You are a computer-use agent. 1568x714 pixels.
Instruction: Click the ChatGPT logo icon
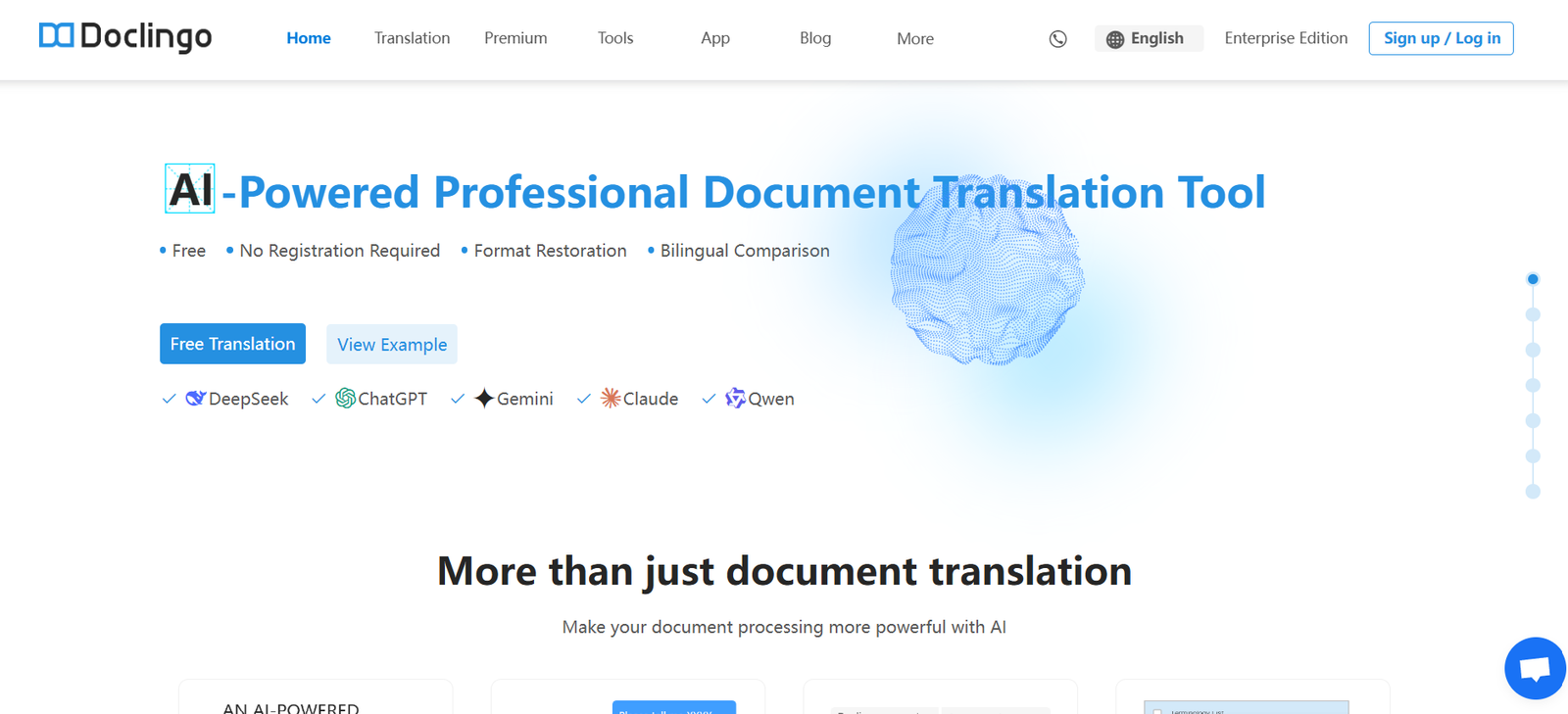(345, 399)
